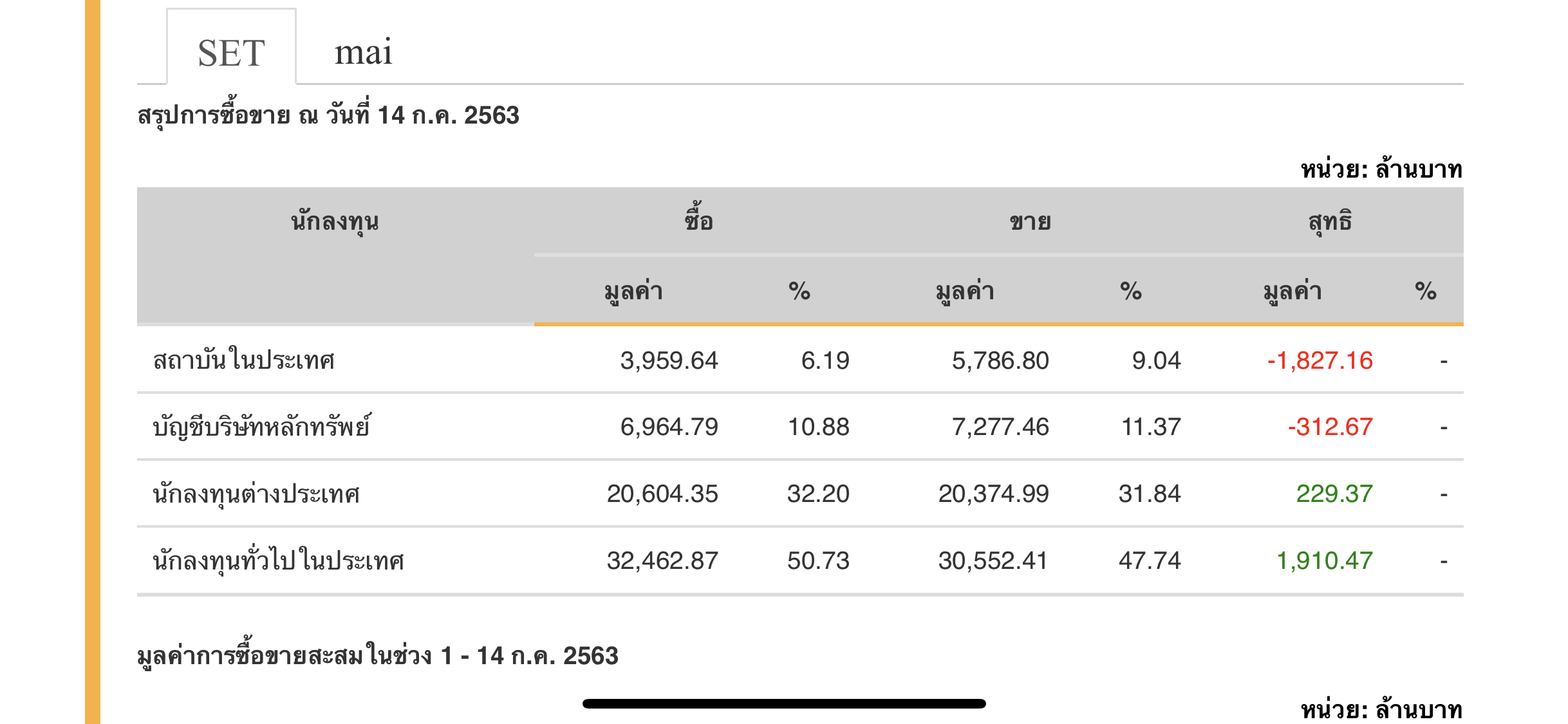The height and width of the screenshot is (724, 1568).
Task: Tap the นักลงทุนต่างประเทศ row label
Action: pyautogui.click(x=256, y=494)
